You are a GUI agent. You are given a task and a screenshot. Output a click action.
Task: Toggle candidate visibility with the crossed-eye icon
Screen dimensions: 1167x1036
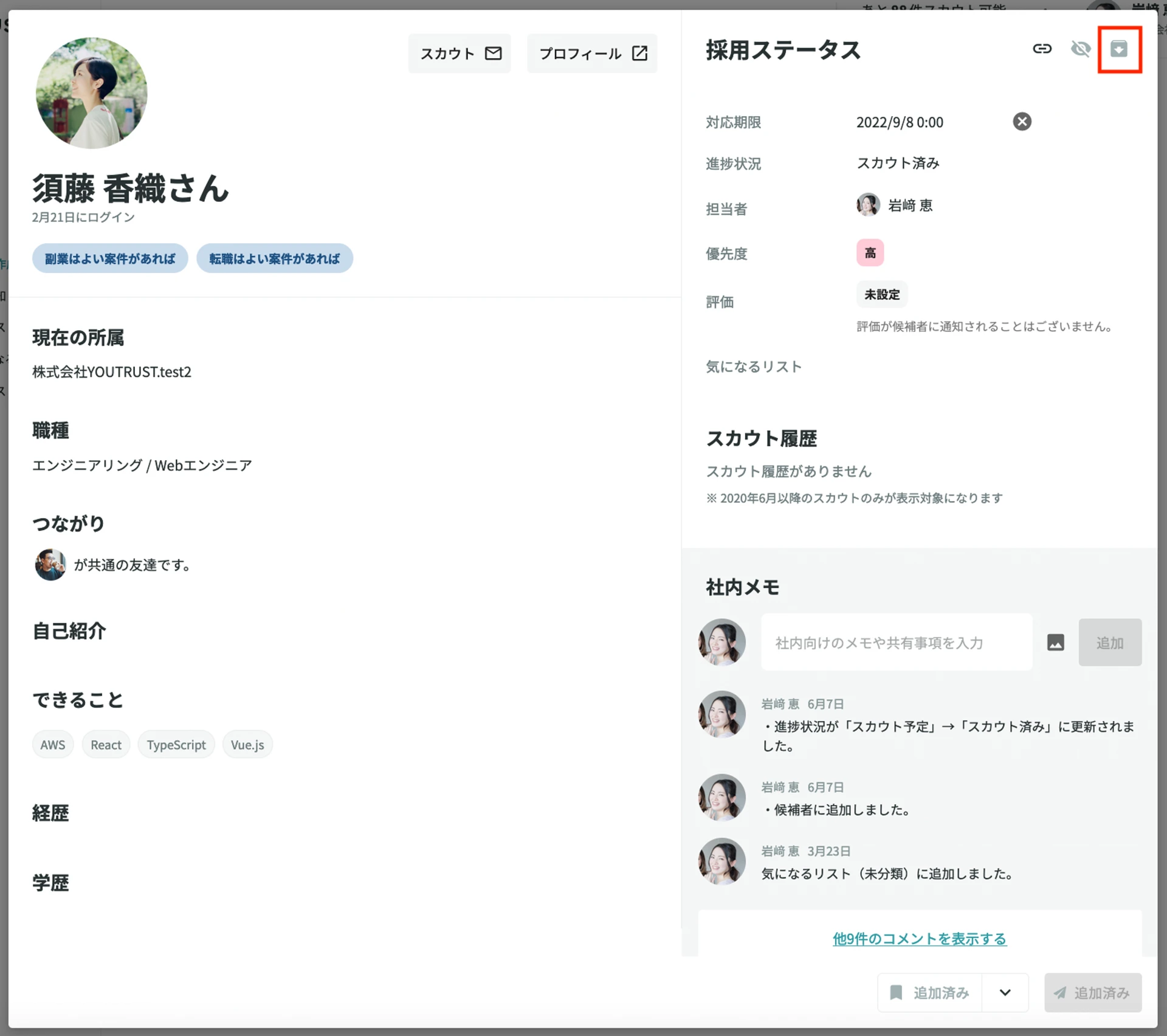click(1081, 50)
